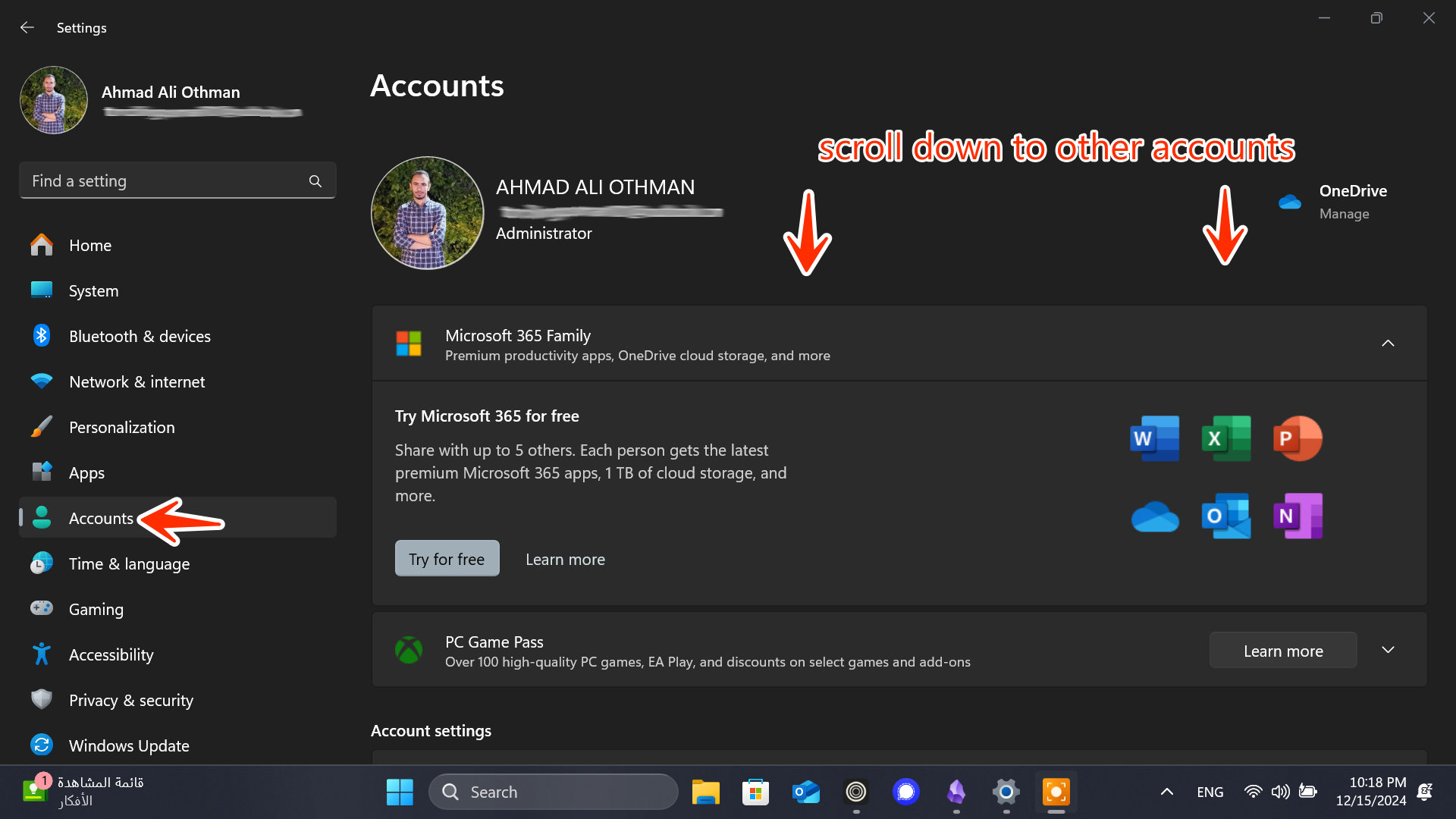Click Learn more for PC Game Pass

1282,651
